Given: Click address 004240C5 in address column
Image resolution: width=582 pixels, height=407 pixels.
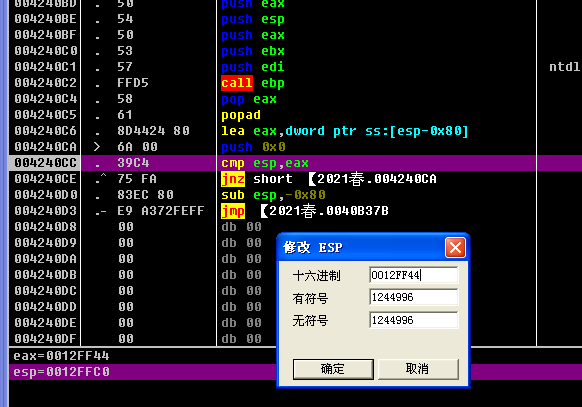Looking at the screenshot, I should [x=46, y=115].
